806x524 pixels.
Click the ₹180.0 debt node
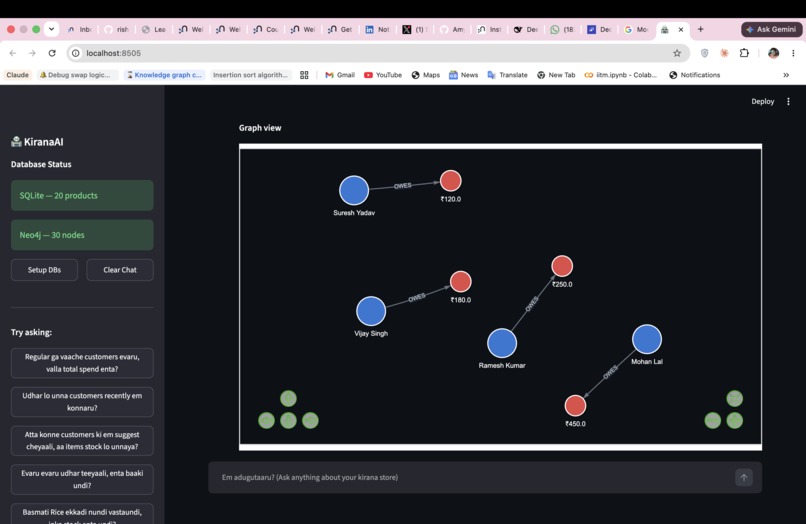(461, 281)
